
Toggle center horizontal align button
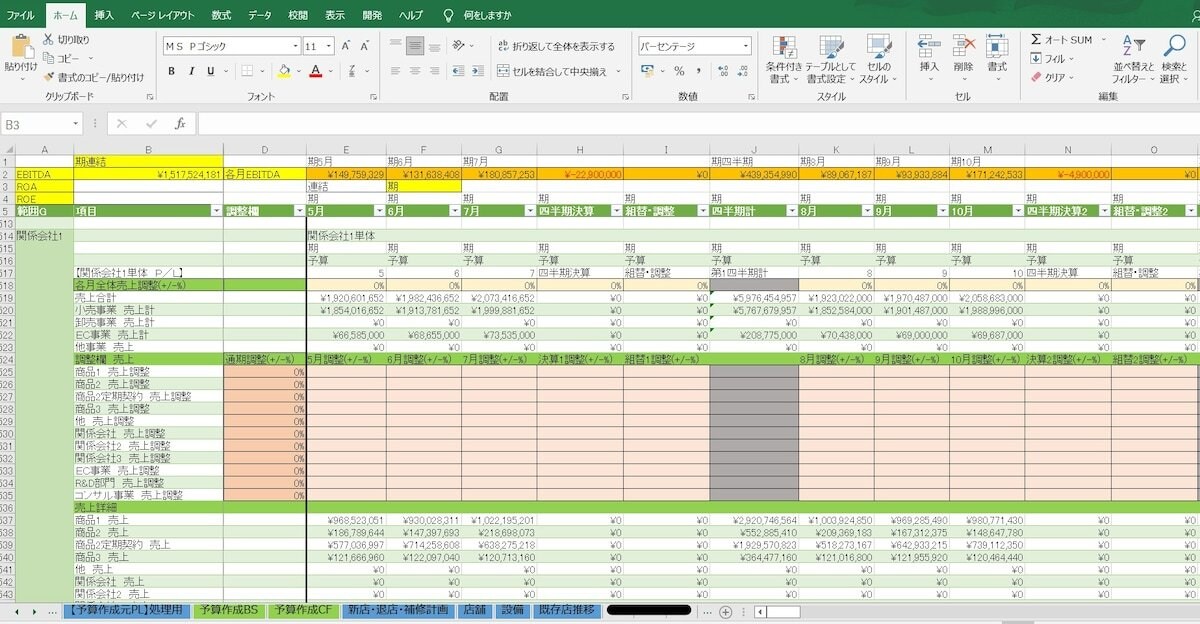415,71
